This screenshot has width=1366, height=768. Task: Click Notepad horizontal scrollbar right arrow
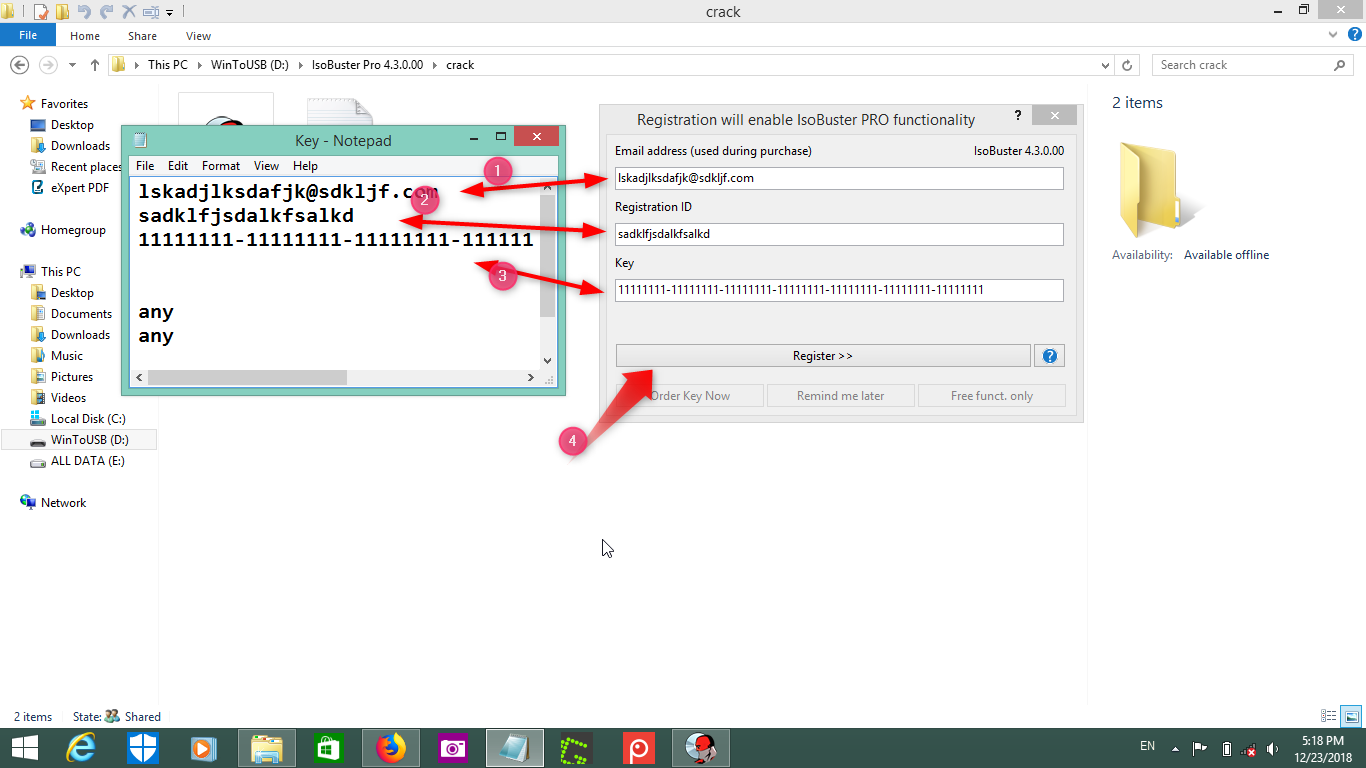tap(531, 378)
